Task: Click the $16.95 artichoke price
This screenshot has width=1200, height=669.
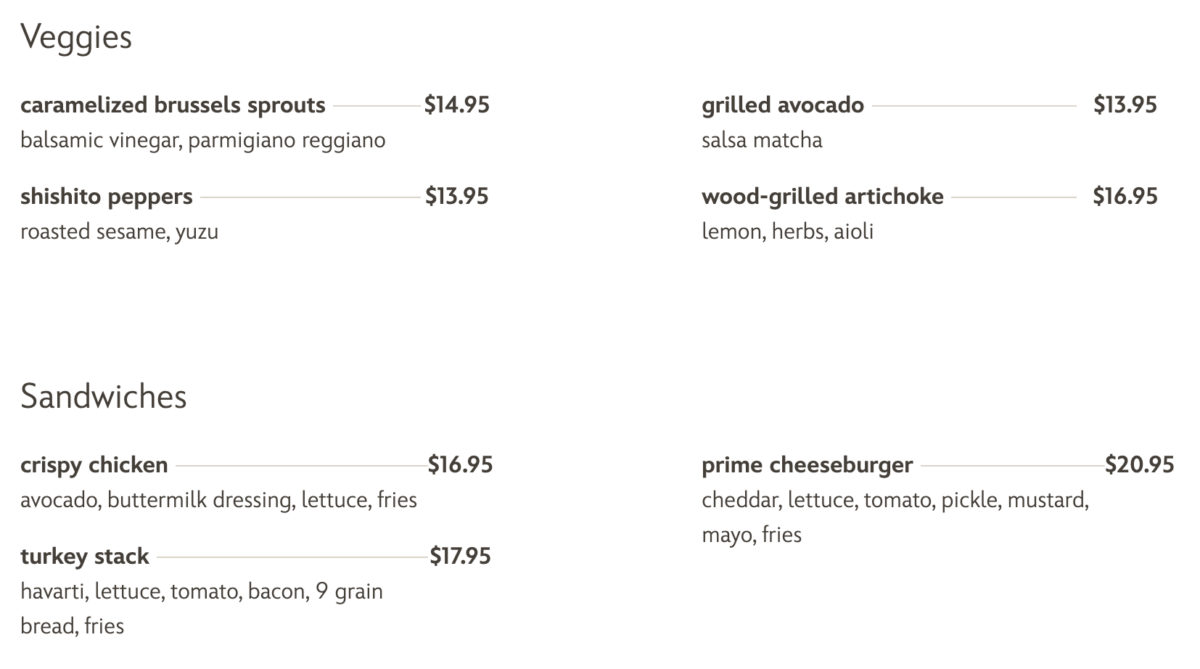Action: [1125, 197]
